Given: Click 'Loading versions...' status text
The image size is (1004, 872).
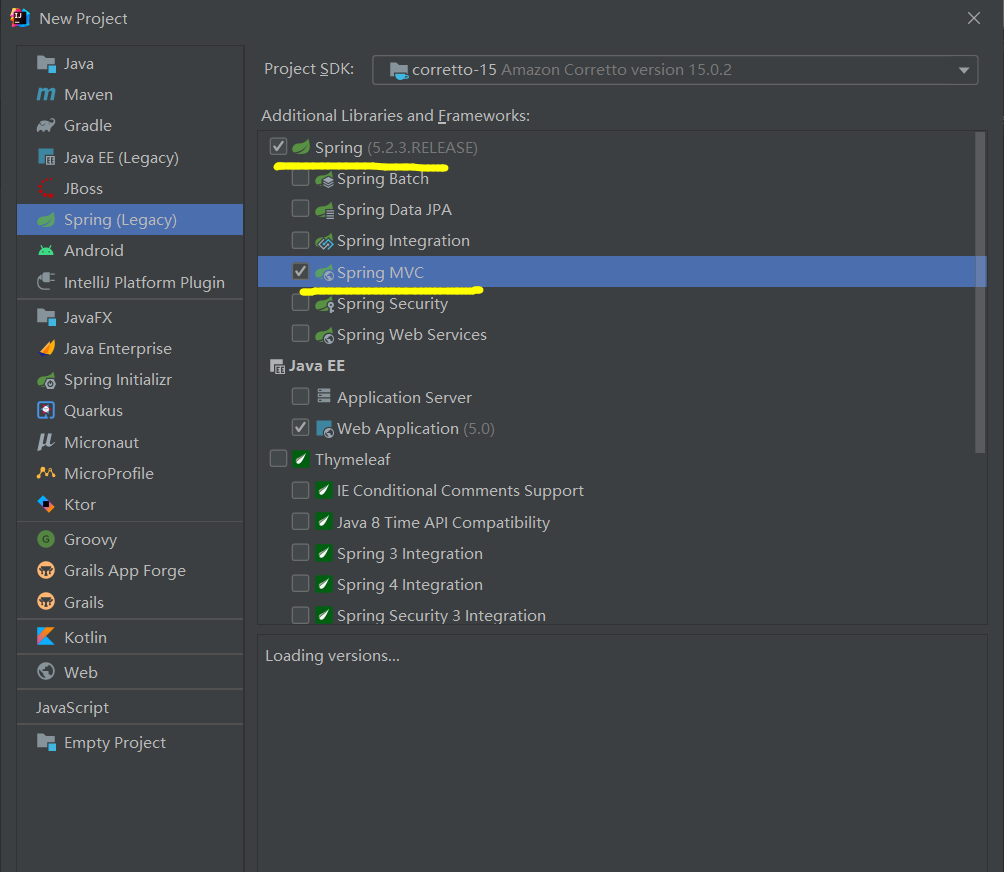Looking at the screenshot, I should pos(332,656).
